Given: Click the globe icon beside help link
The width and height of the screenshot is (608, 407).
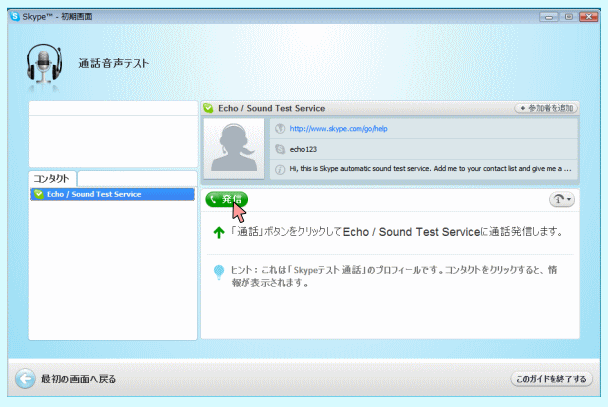Looking at the screenshot, I should (x=280, y=129).
